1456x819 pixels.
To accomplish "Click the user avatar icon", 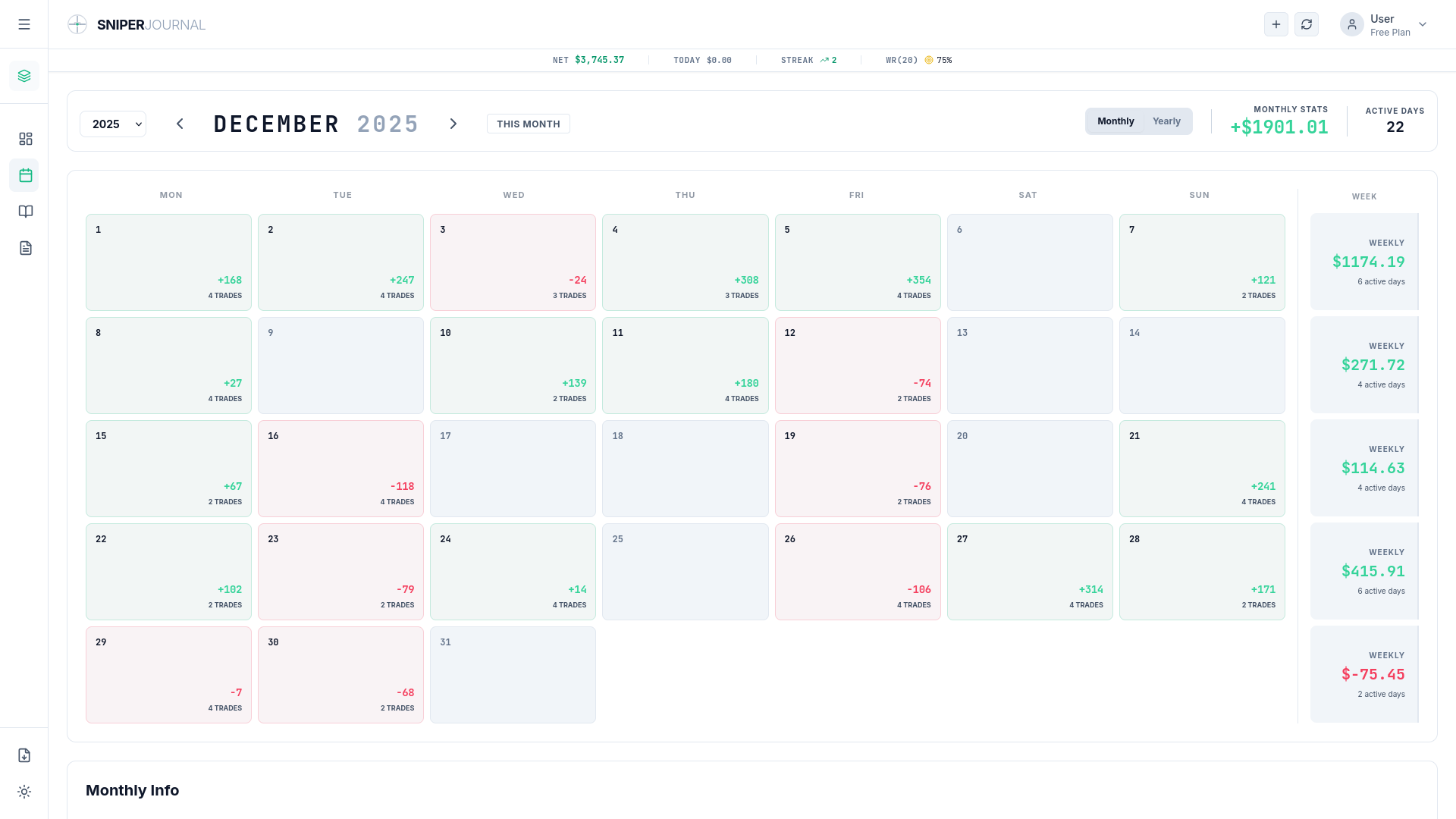I will click(x=1352, y=24).
